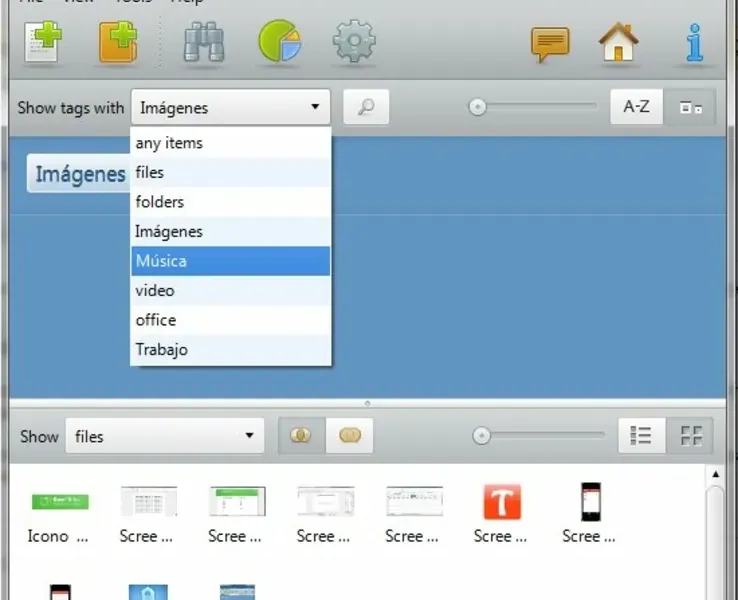Open the Show tags with combo box

(231, 107)
